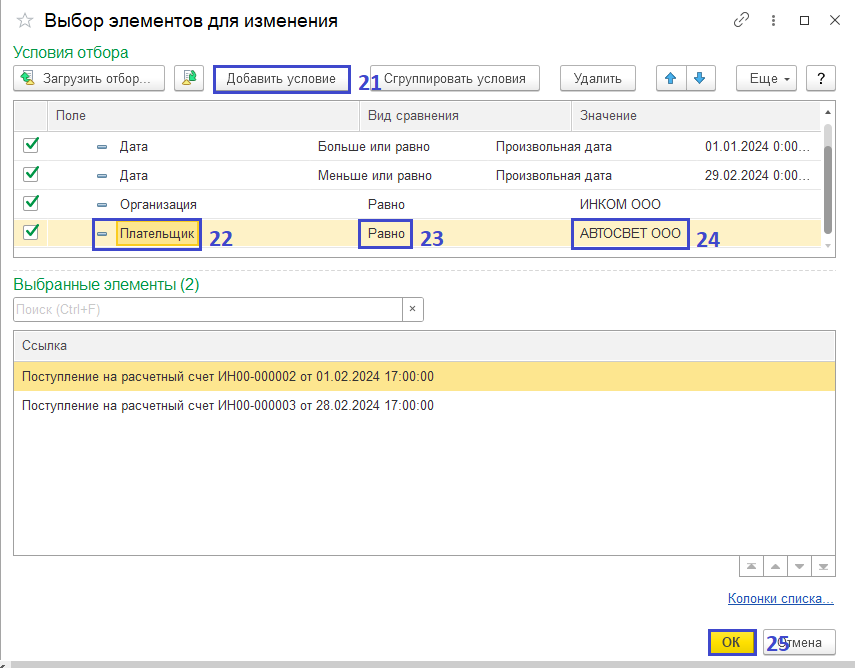The image size is (855, 668).
Task: Click the Поиск search input field
Action: pyautogui.click(x=207, y=309)
